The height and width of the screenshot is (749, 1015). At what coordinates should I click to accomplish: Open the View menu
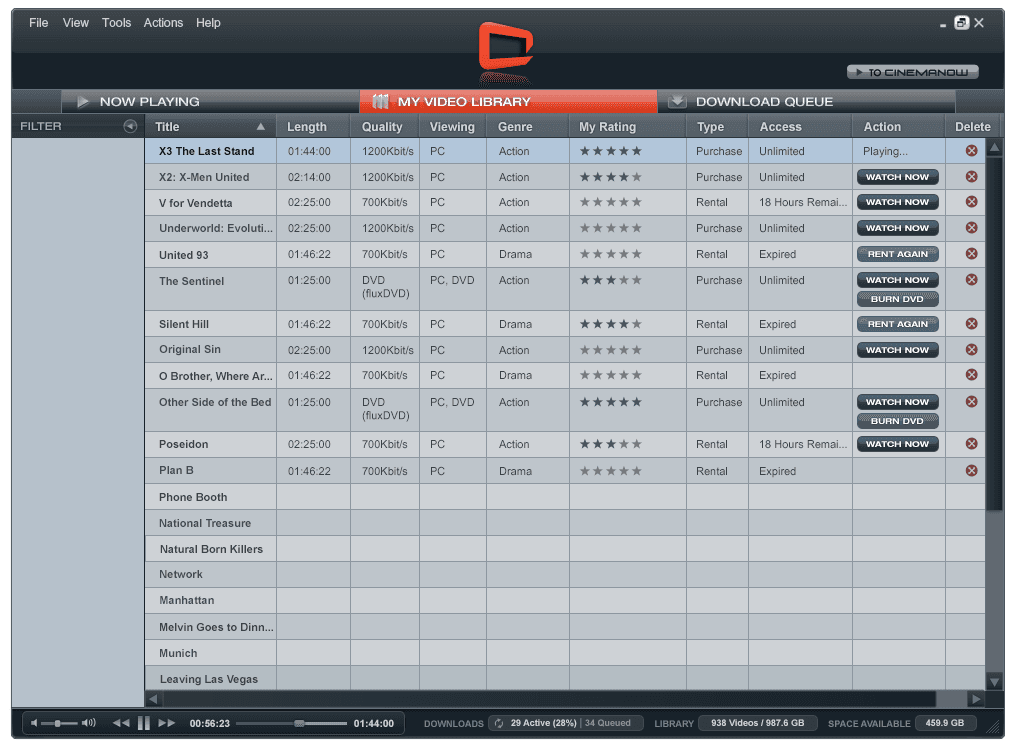coord(76,23)
